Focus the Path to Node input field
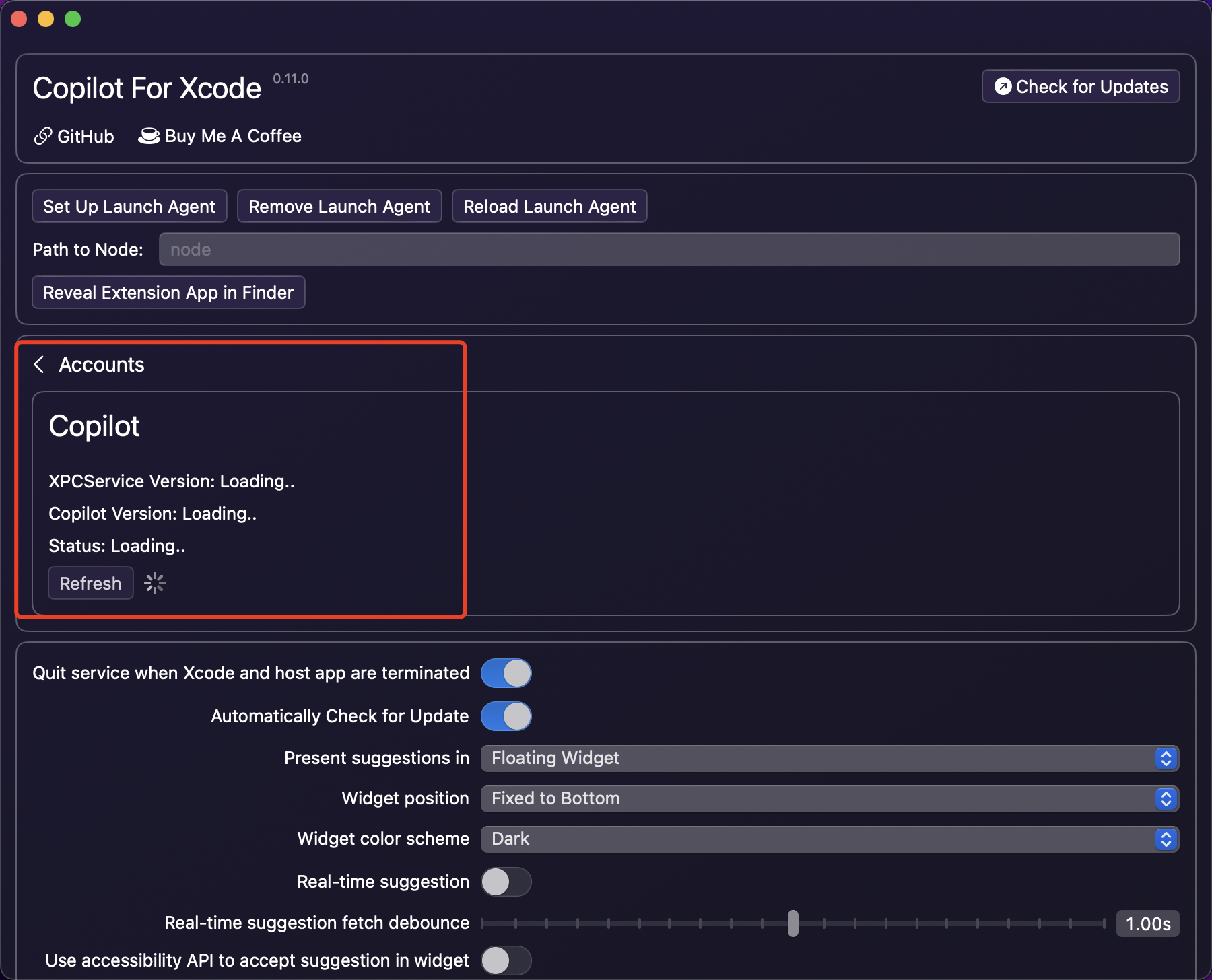 (x=669, y=249)
